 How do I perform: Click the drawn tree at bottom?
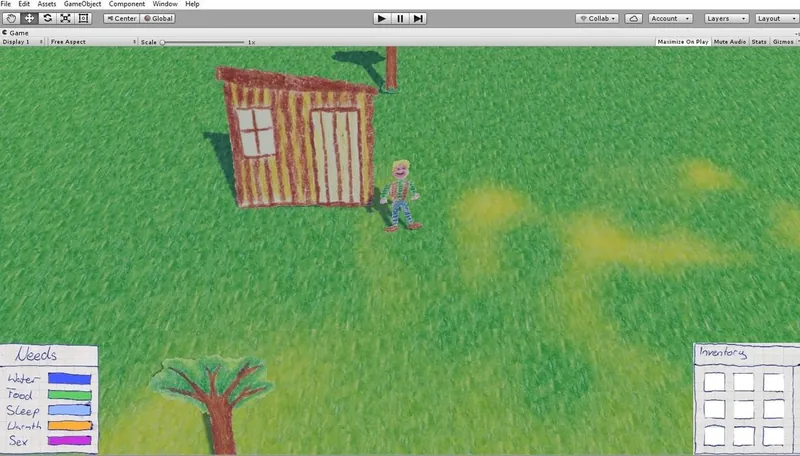click(214, 403)
